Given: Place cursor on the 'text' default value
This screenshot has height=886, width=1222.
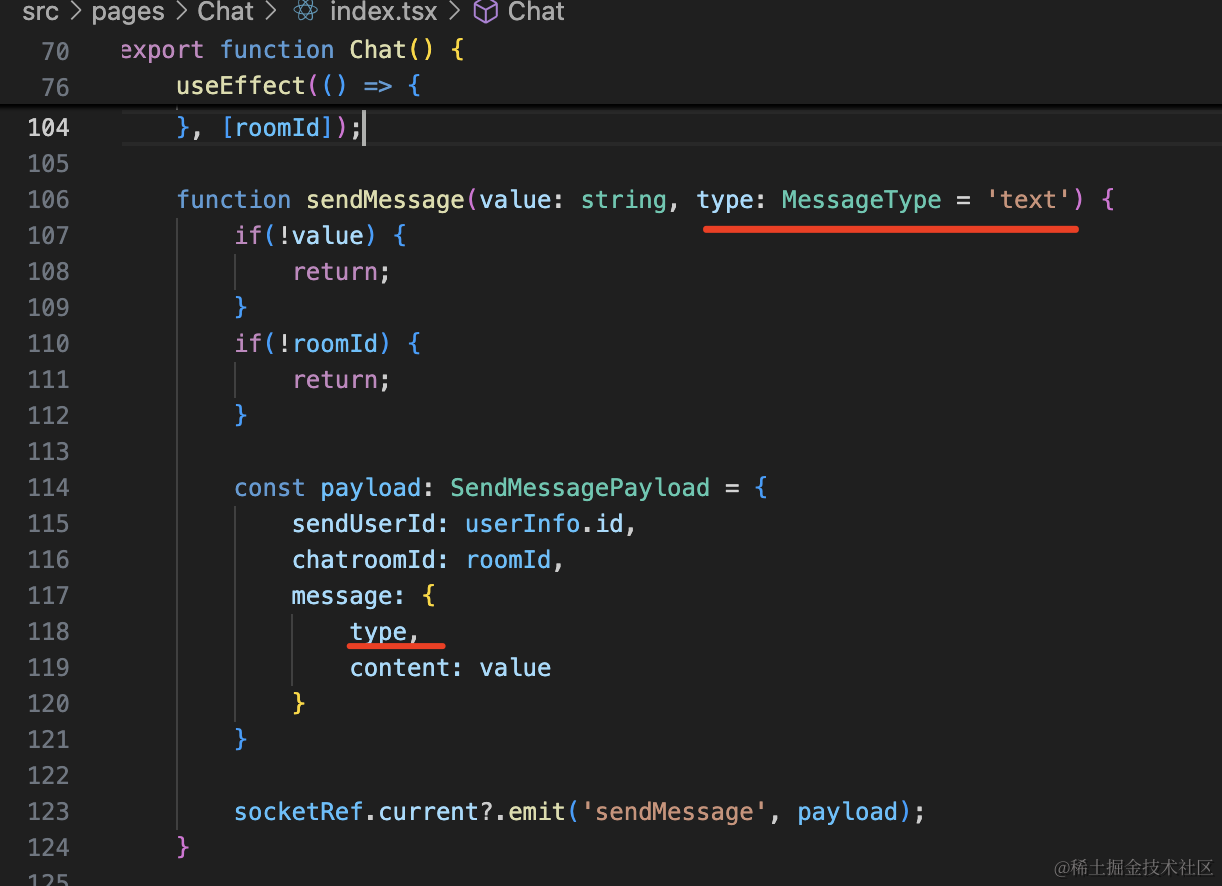Looking at the screenshot, I should click(x=1028, y=199).
